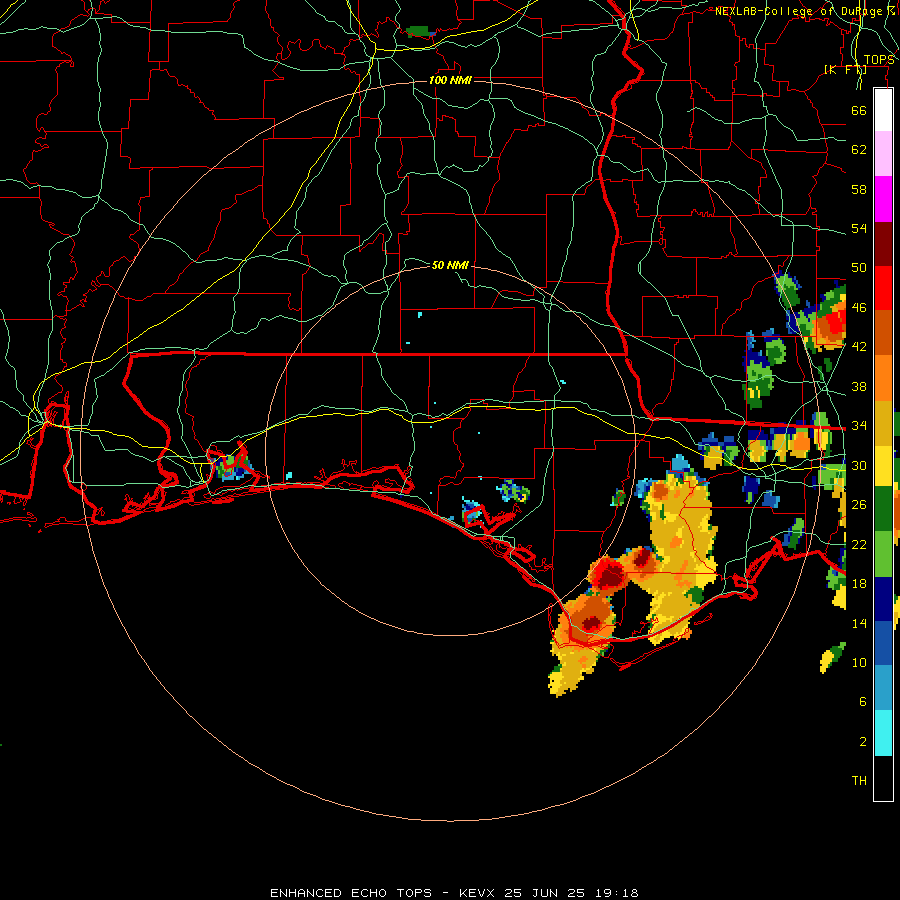Viewport: 900px width, 900px height.
Task: Click the legend value 62
Action: pyautogui.click(x=859, y=150)
